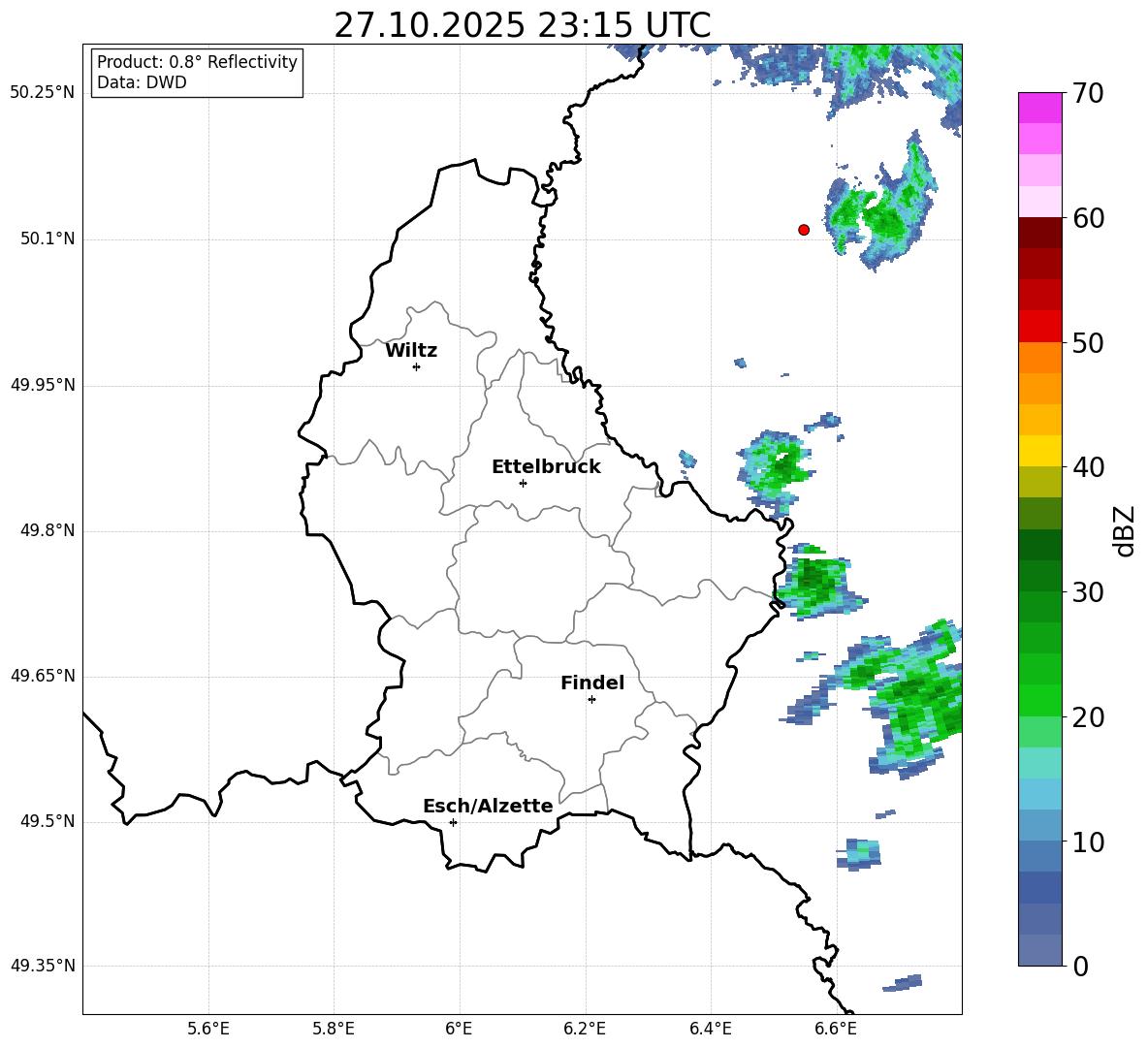Click the 49.95°N latitude label
1148x1048 pixels.
tap(43, 385)
